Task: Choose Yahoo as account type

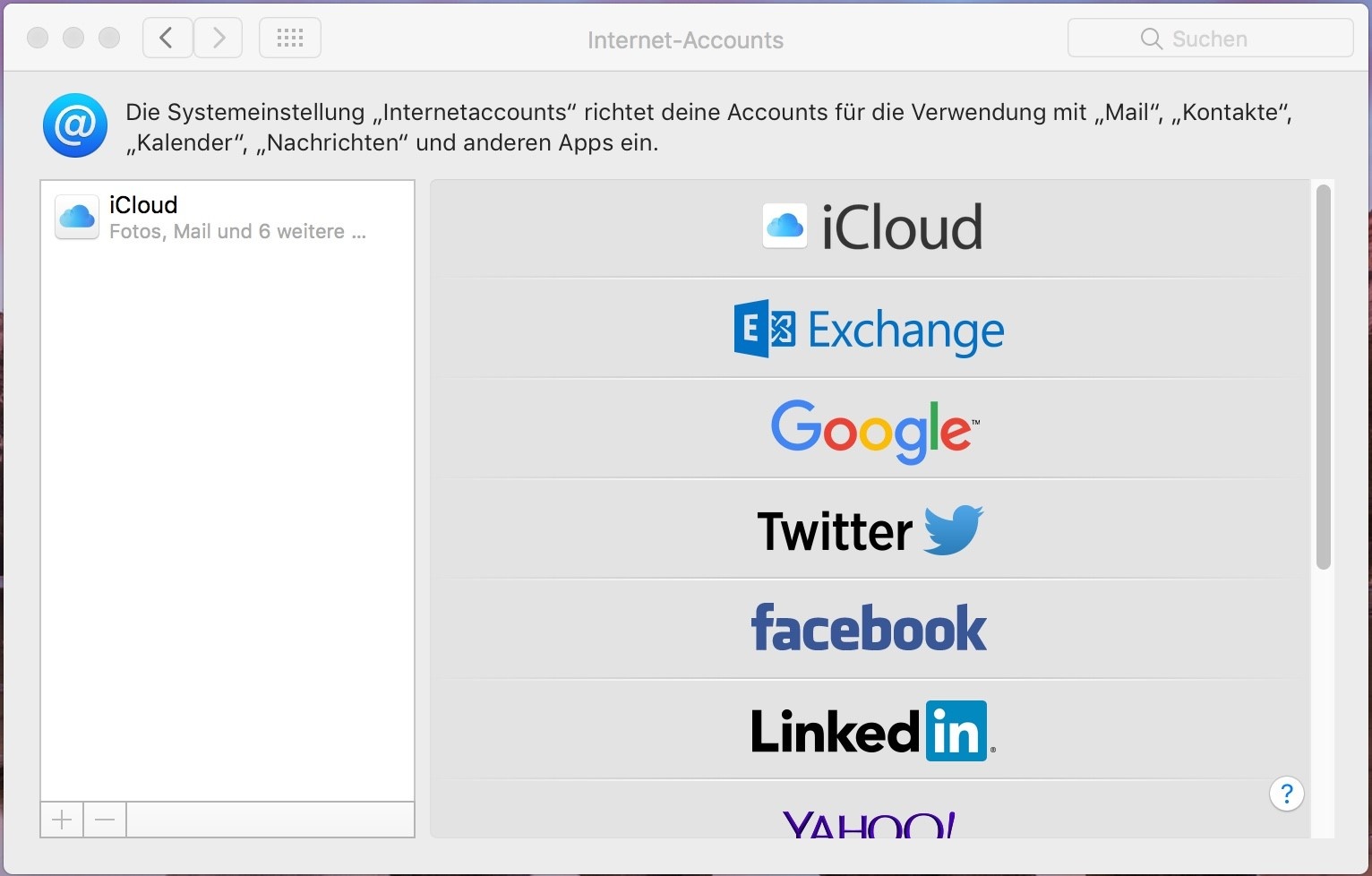Action: pyautogui.click(x=870, y=811)
